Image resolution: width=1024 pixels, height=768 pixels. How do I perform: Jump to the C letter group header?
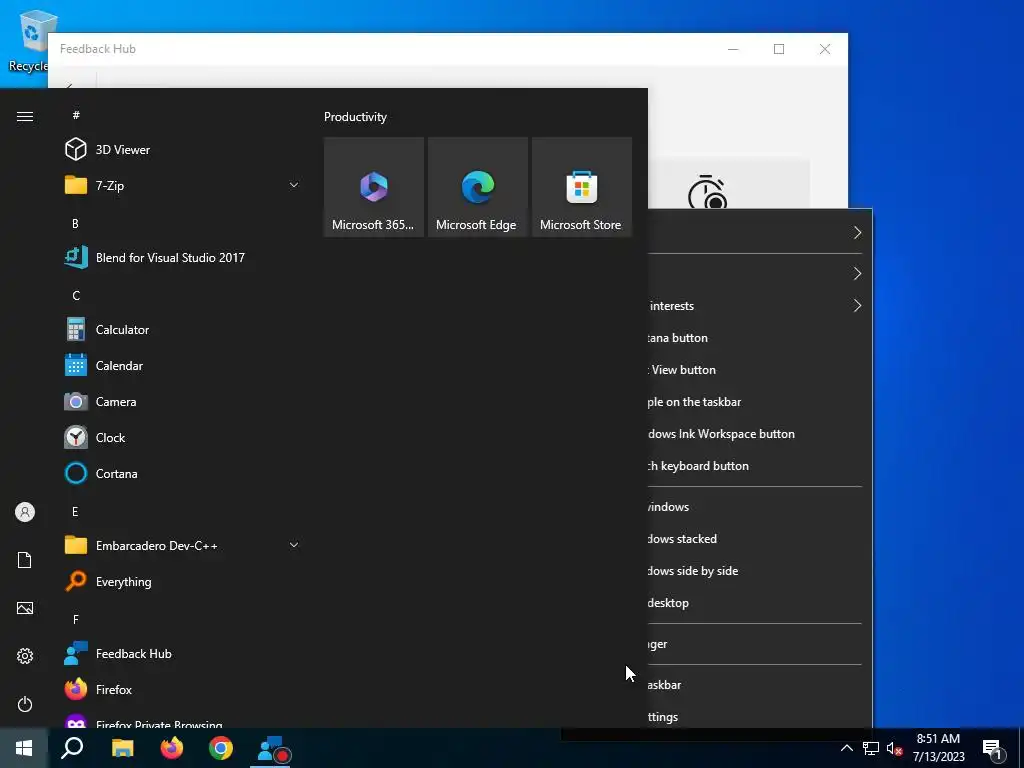pyautogui.click(x=76, y=296)
